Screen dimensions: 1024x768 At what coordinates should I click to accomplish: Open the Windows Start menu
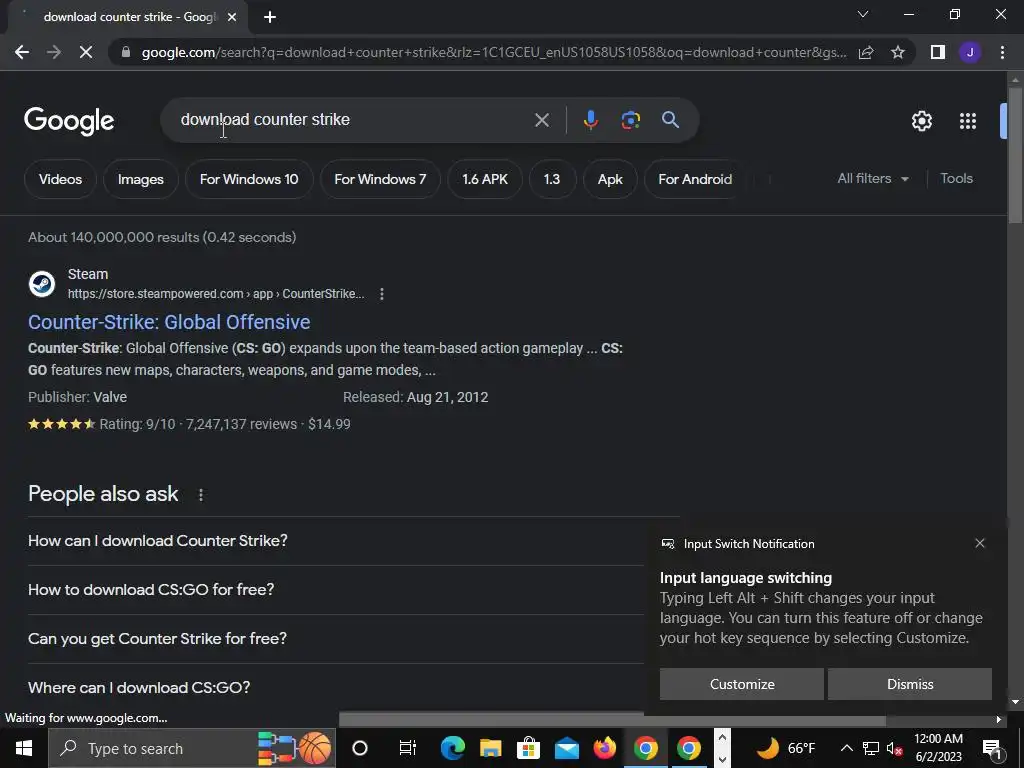pyautogui.click(x=24, y=748)
